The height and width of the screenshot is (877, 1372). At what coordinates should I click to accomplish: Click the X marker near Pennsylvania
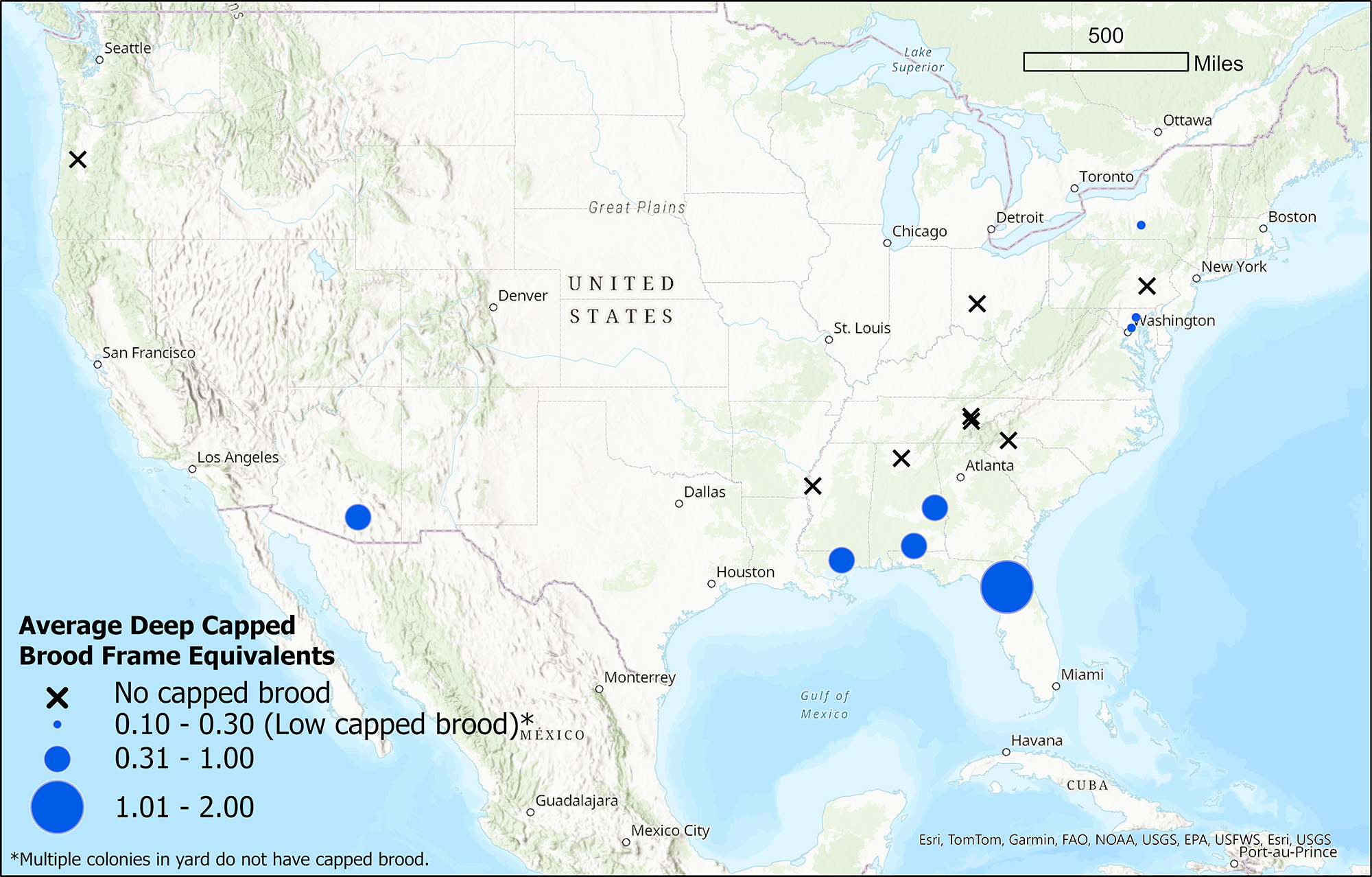(1147, 285)
